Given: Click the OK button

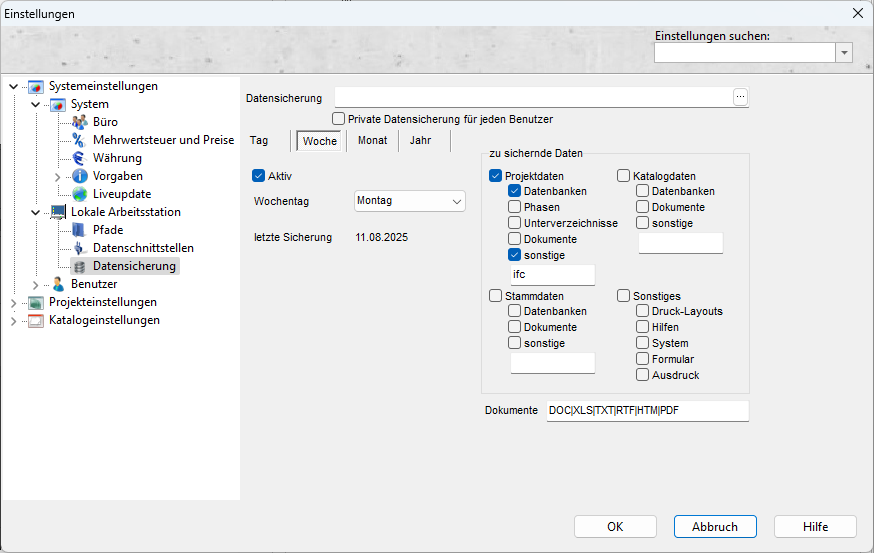Looking at the screenshot, I should pyautogui.click(x=615, y=527).
